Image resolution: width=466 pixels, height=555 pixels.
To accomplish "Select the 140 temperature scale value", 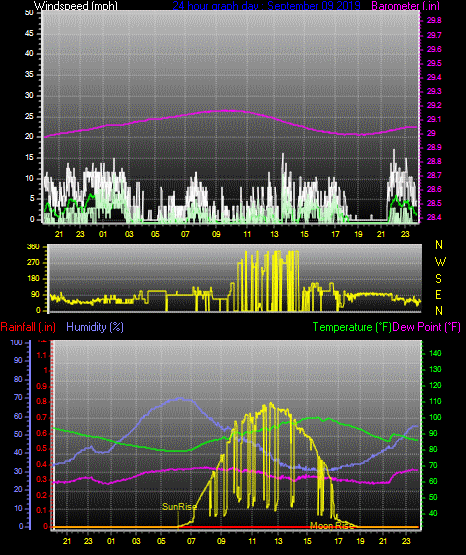I will 435,353.
